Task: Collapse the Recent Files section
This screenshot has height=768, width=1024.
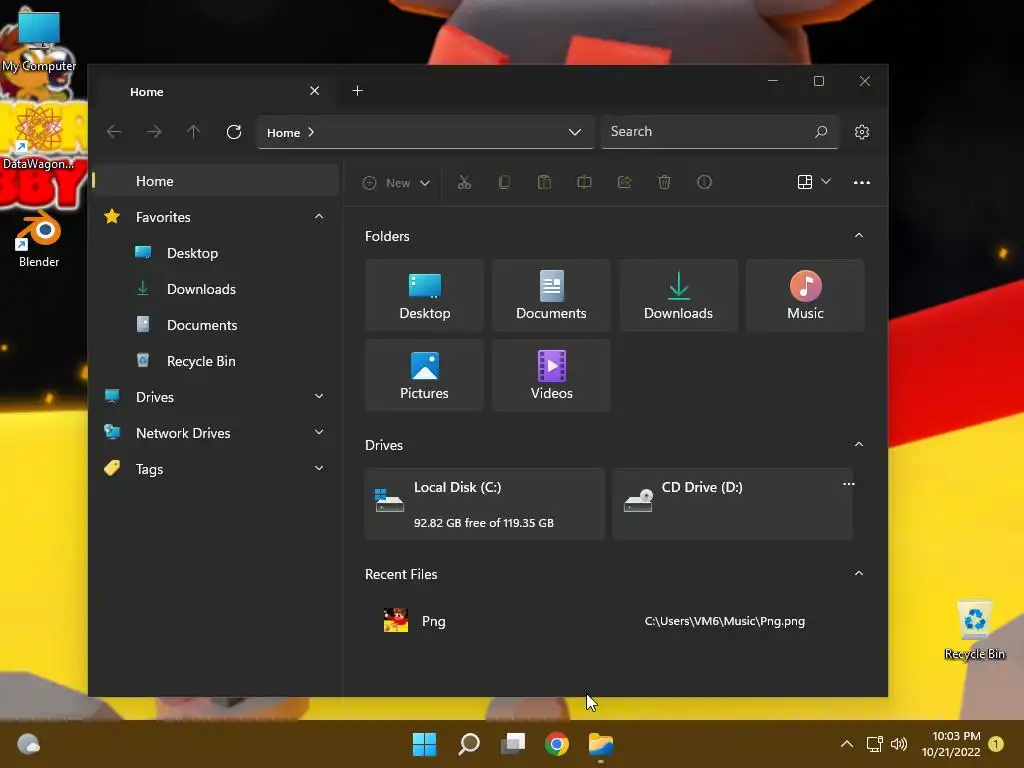Action: pos(859,573)
